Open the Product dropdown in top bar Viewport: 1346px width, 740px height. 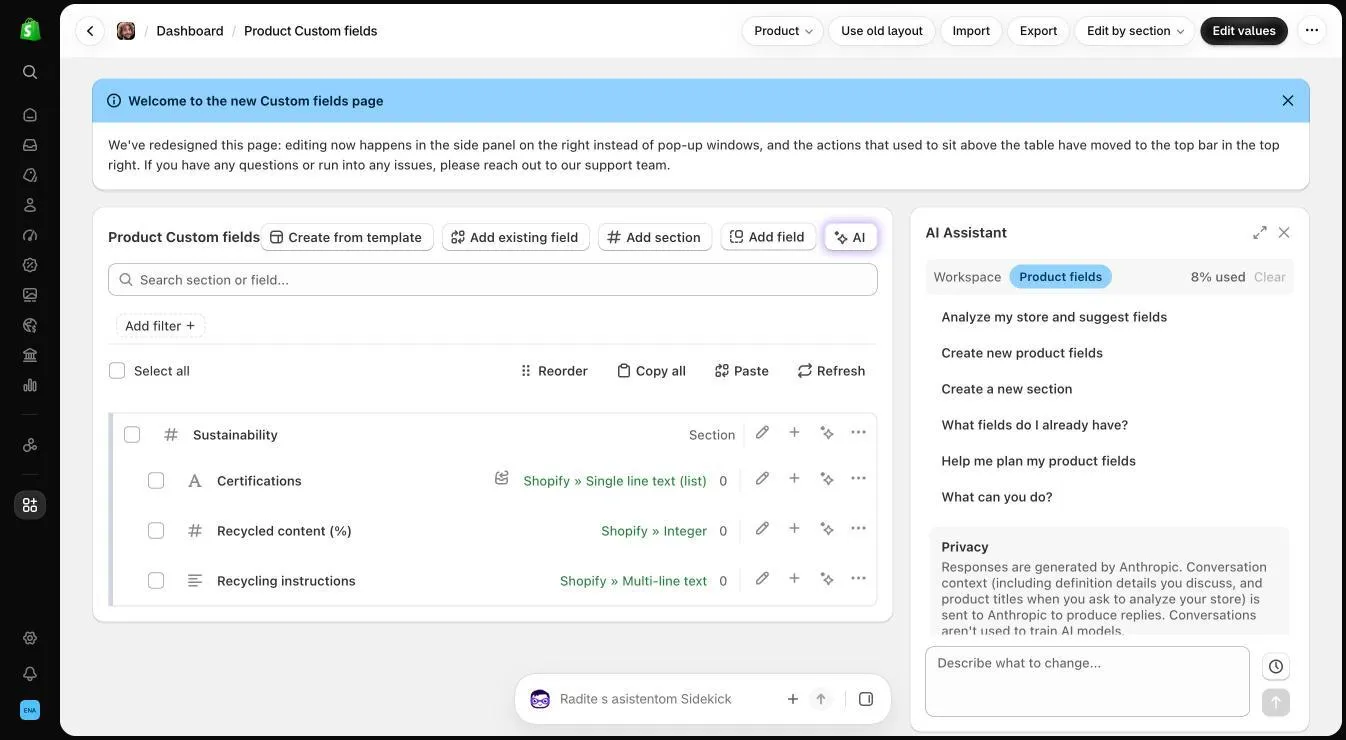tap(783, 31)
